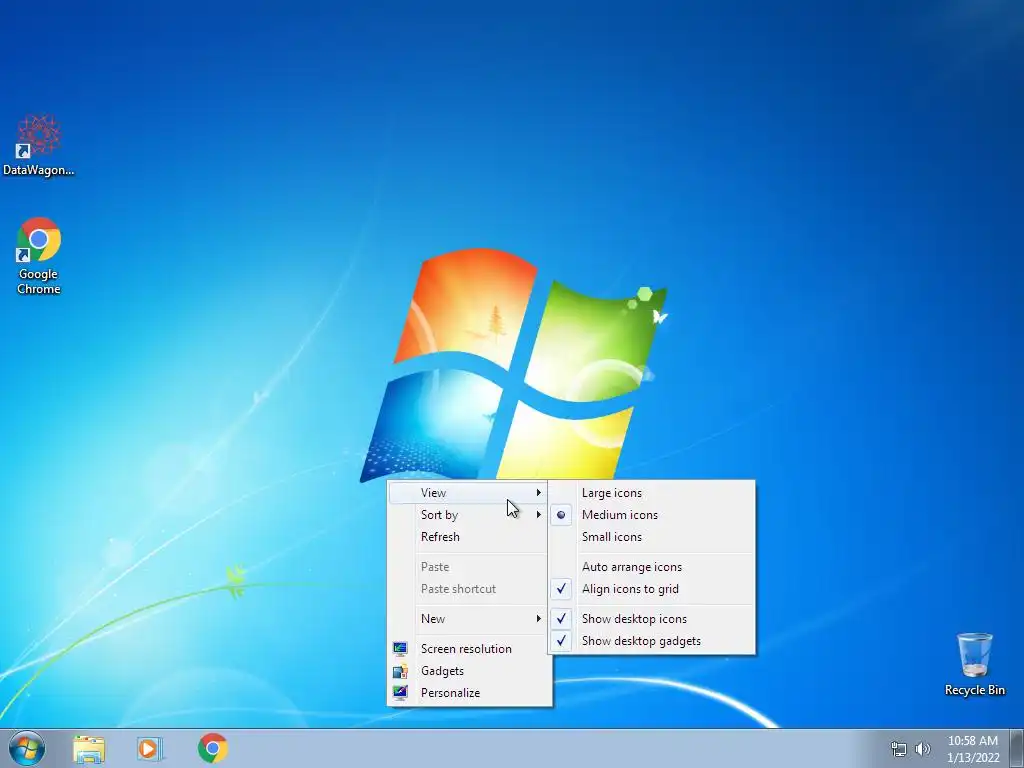Open Personalize from the context menu
Screen dimensions: 1024x768
click(468, 693)
